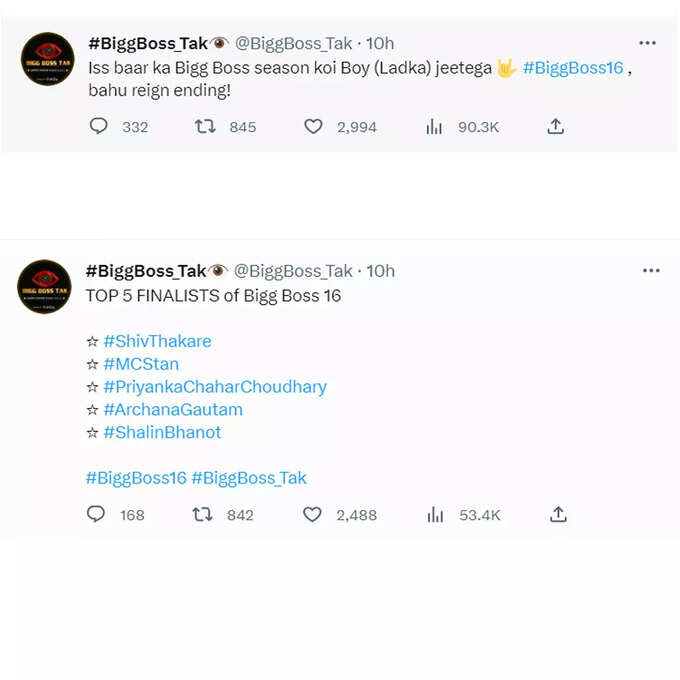View analytics showing 90.3K views

click(434, 127)
